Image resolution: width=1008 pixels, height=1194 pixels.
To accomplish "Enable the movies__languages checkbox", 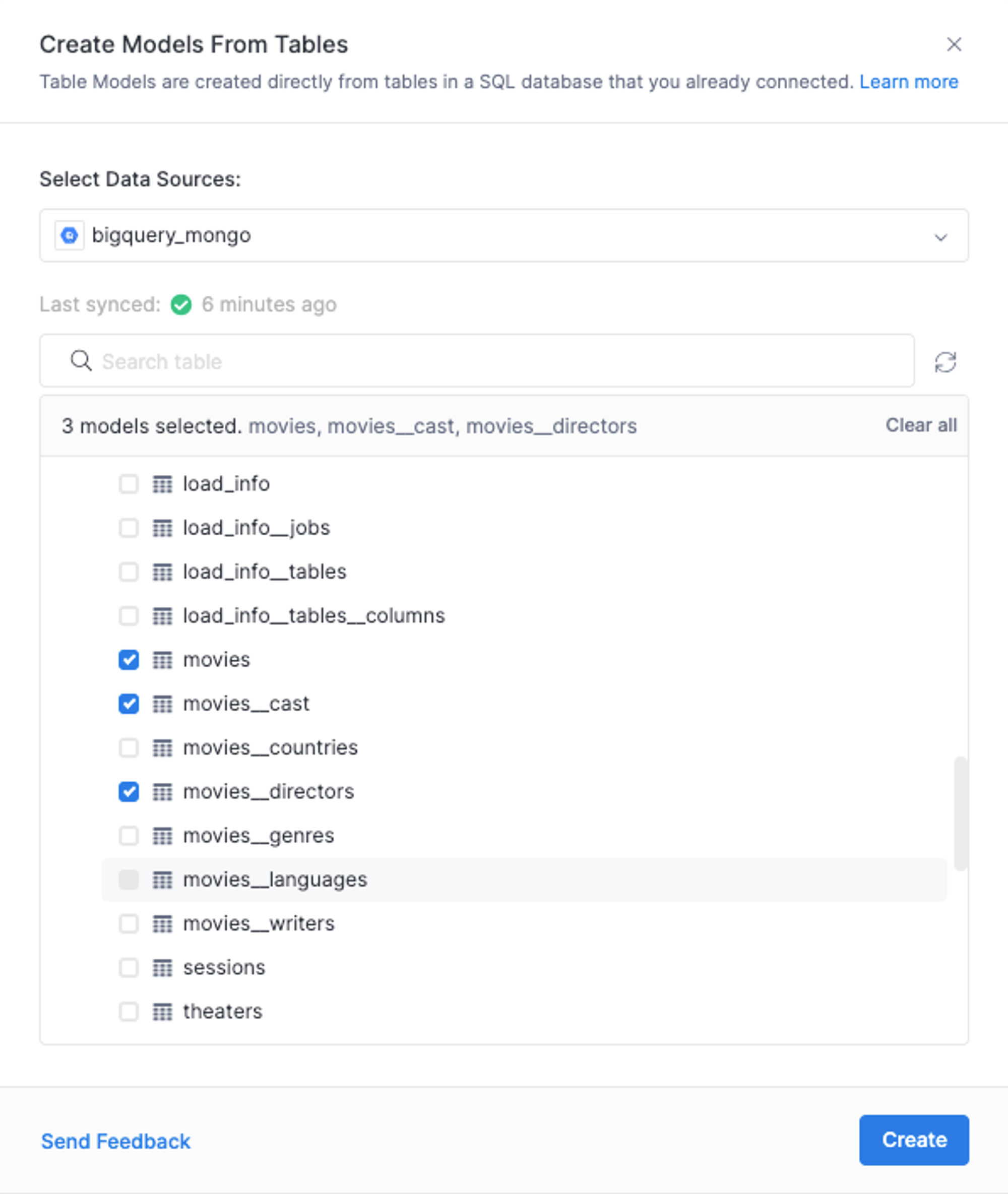I will pos(129,881).
